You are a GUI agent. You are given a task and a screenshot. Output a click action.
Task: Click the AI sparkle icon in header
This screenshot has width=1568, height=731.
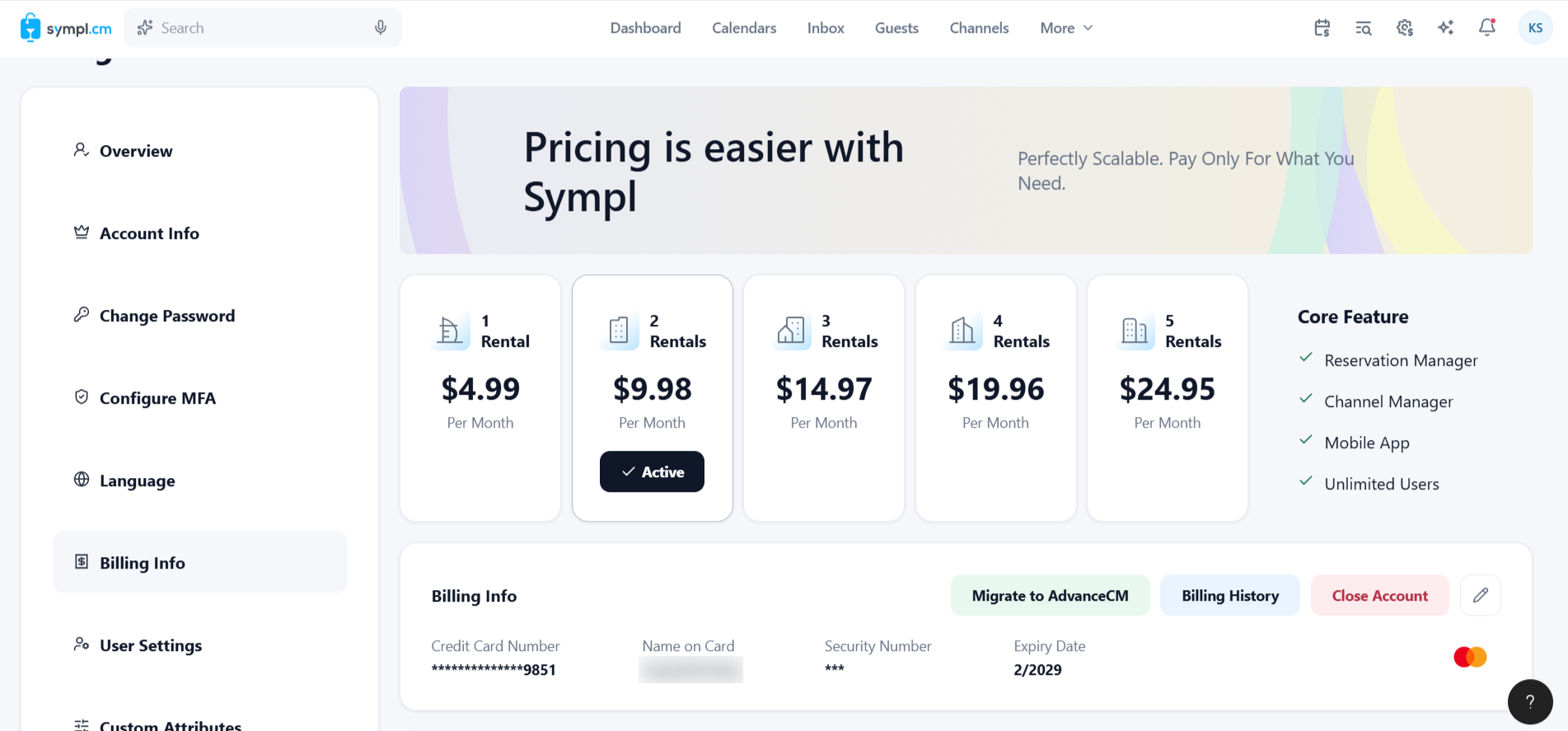tap(1446, 28)
